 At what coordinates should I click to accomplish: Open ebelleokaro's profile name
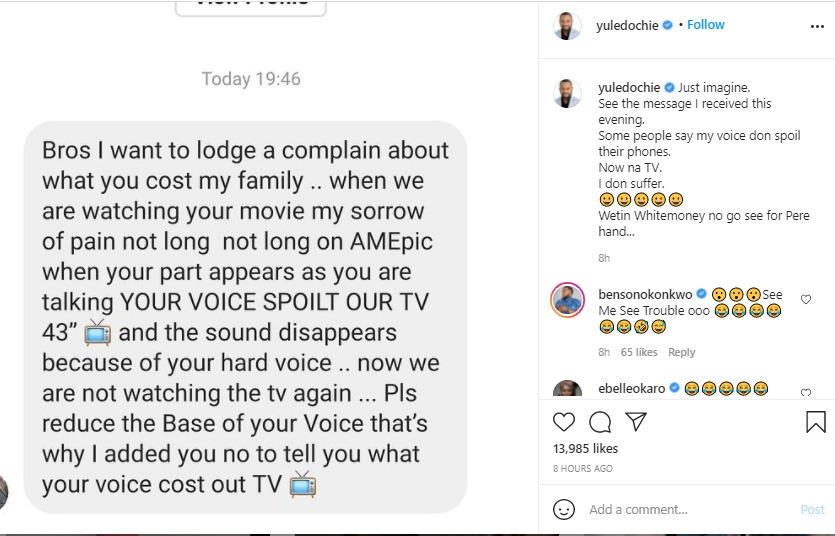(x=632, y=389)
